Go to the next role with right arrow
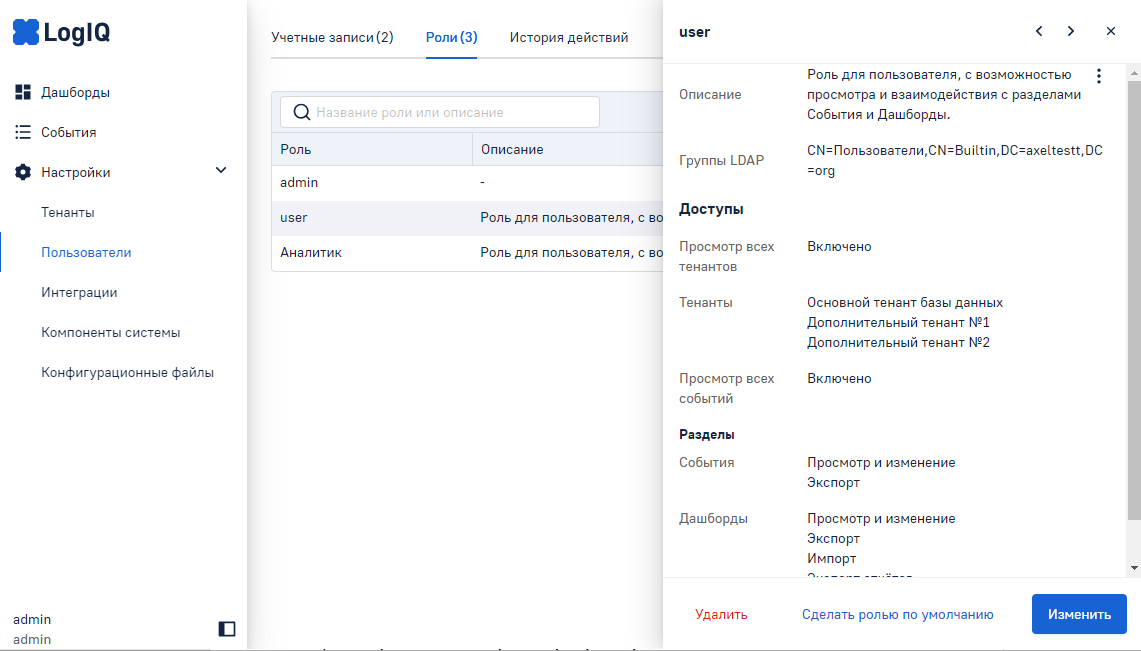The width and height of the screenshot is (1141, 651). click(x=1071, y=31)
